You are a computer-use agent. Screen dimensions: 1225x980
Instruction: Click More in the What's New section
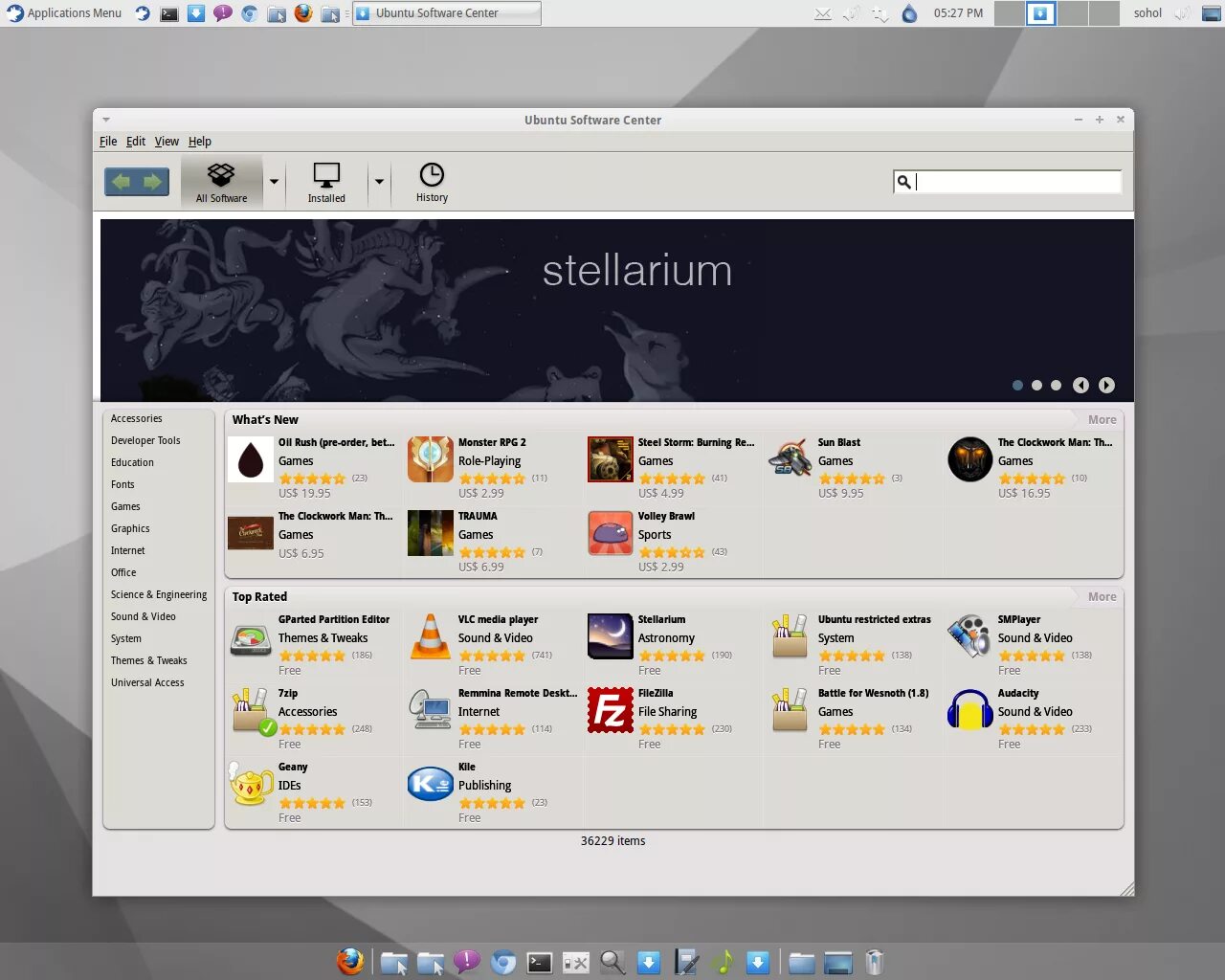point(1102,420)
